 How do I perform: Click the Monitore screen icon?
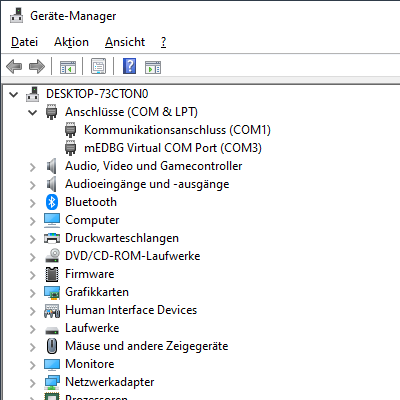coord(52,364)
